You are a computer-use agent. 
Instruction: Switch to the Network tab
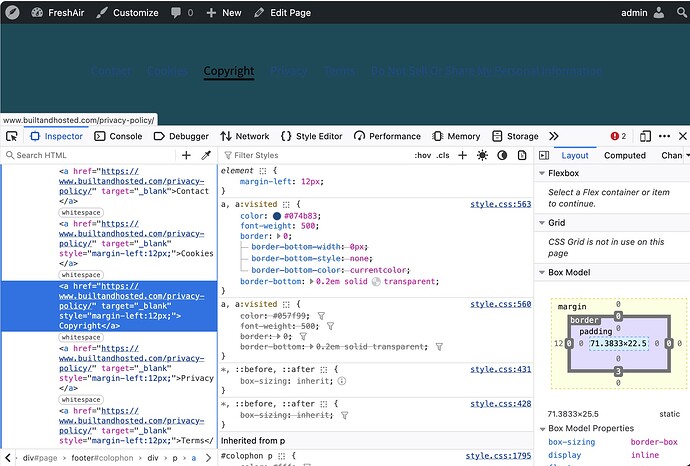click(x=245, y=136)
